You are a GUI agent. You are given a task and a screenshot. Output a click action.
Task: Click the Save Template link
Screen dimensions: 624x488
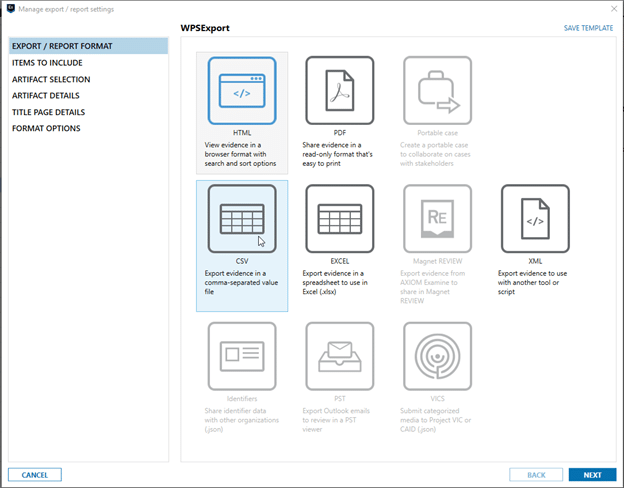coord(588,28)
